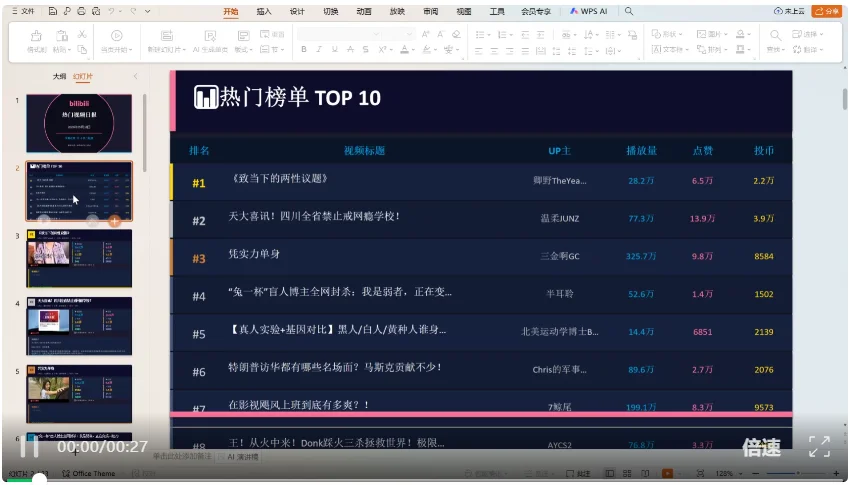Click the video progress bar handle
This screenshot has height=485, width=850.
tap(39, 480)
